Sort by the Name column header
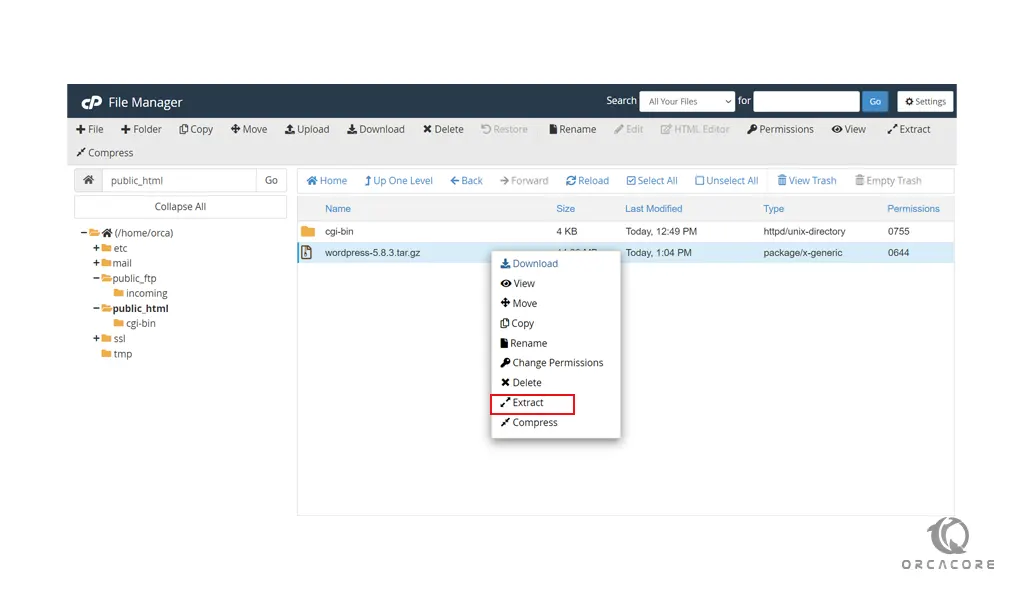This screenshot has height=600, width=1024. coord(338,209)
